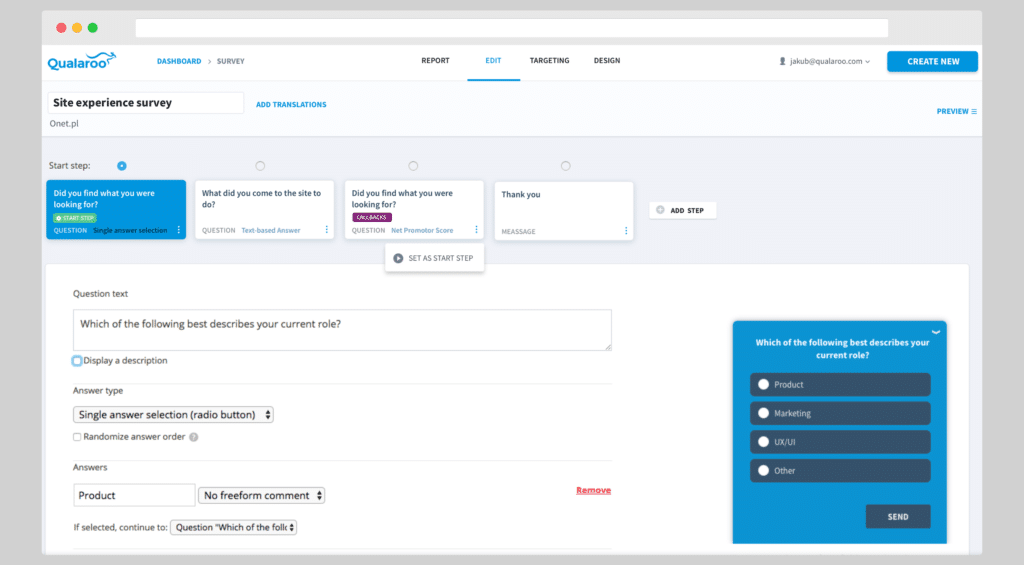Switch to the Edit tab

(x=493, y=61)
